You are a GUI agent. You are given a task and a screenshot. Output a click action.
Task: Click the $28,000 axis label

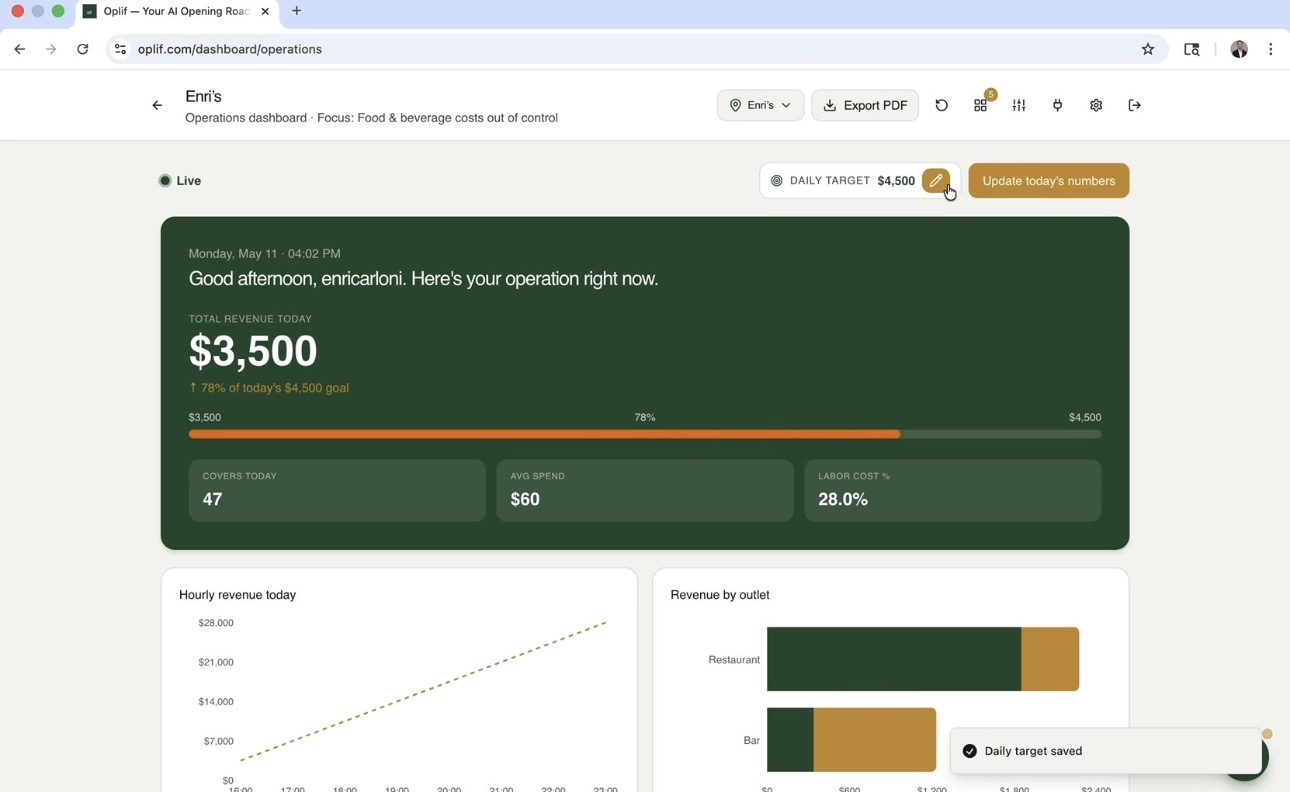pyautogui.click(x=216, y=623)
